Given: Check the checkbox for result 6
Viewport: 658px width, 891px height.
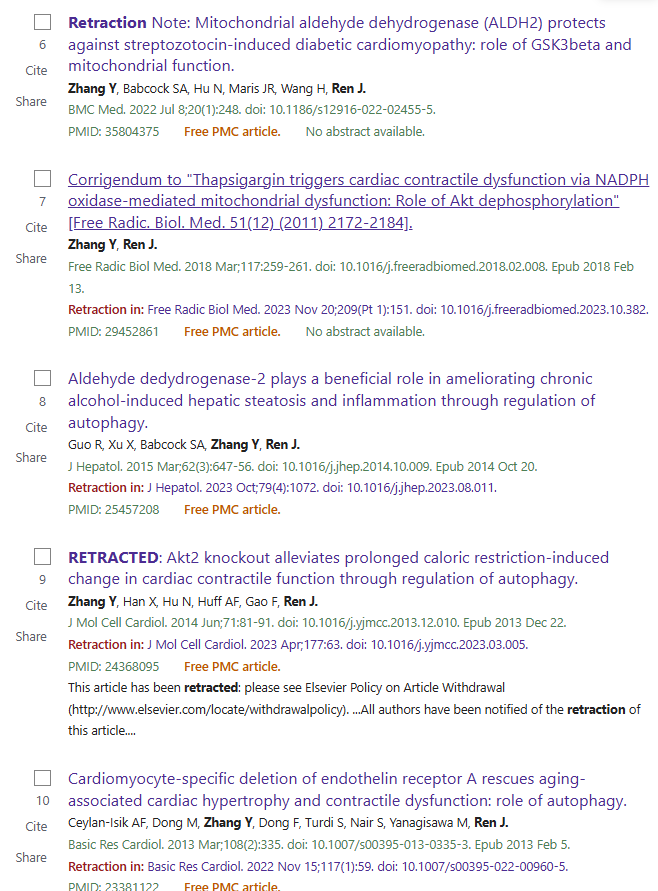Looking at the screenshot, I should click(x=42, y=22).
